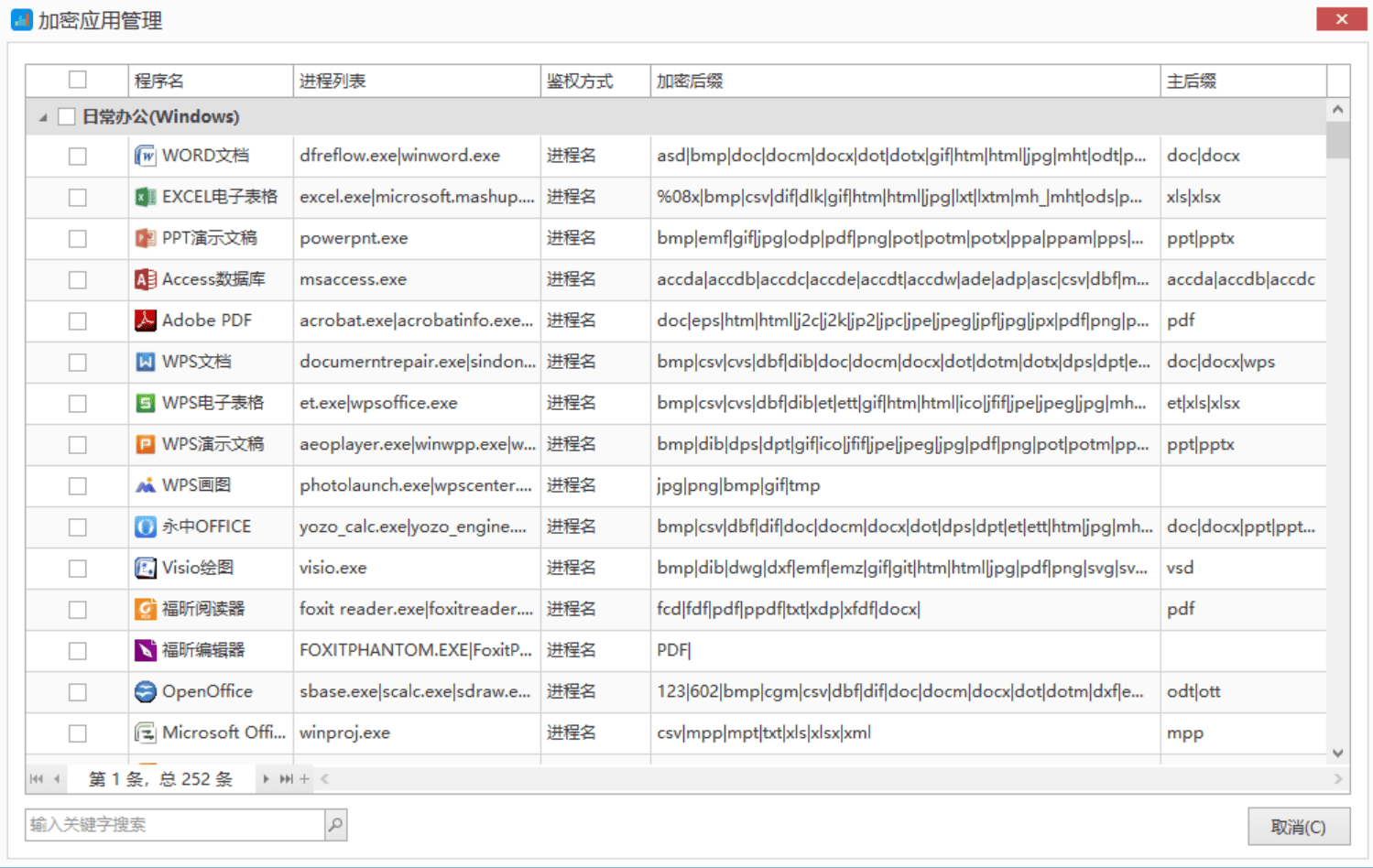Screen dimensions: 1373x868
Task: Focus the 输入关键字搜索 search field
Action: [174, 825]
